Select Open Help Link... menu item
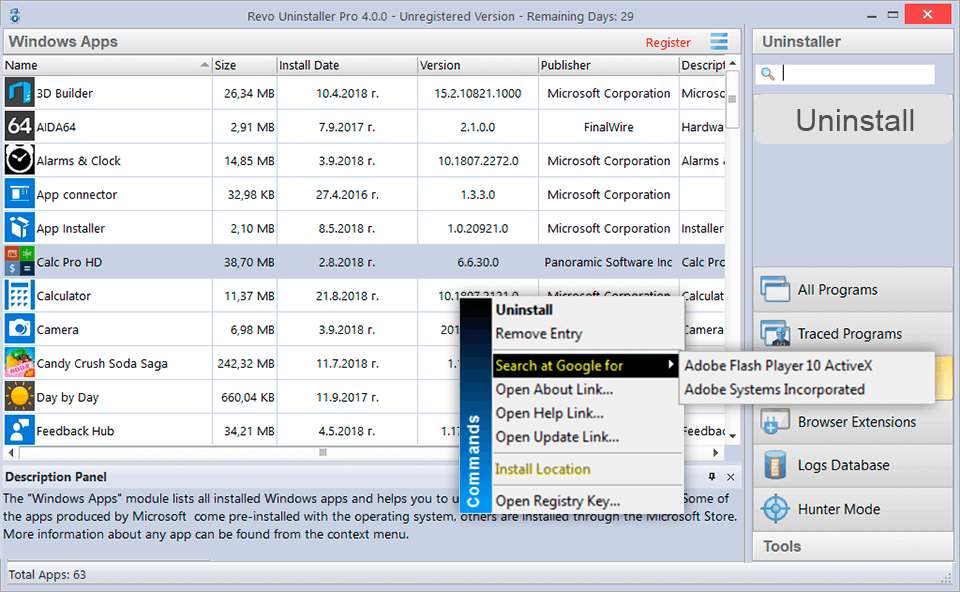 tap(587, 413)
